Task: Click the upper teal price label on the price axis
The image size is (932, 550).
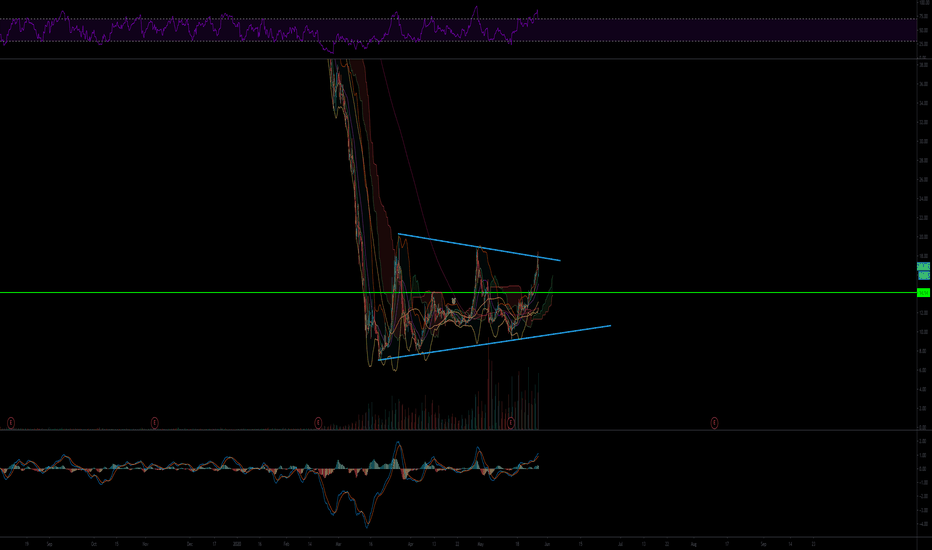Action: pyautogui.click(x=924, y=266)
